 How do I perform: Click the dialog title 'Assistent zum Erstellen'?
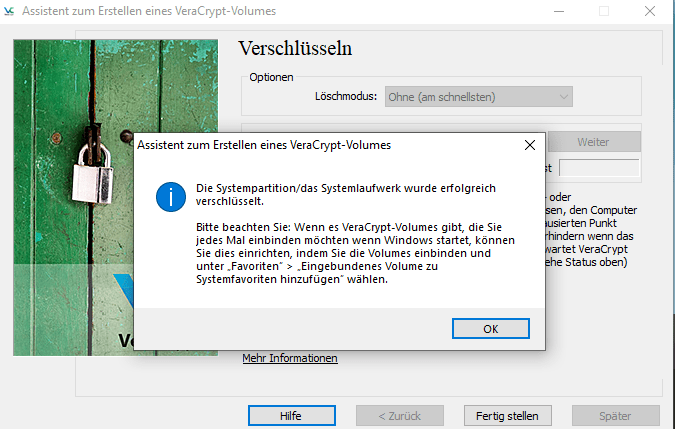tap(264, 145)
